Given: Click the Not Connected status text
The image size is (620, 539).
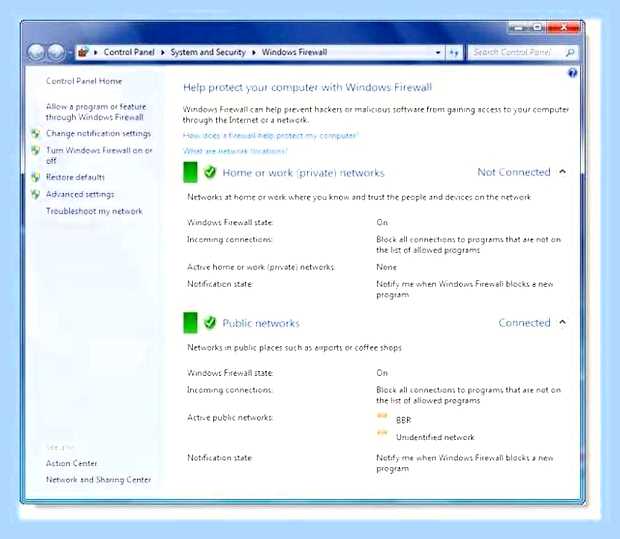Looking at the screenshot, I should tap(514, 172).
